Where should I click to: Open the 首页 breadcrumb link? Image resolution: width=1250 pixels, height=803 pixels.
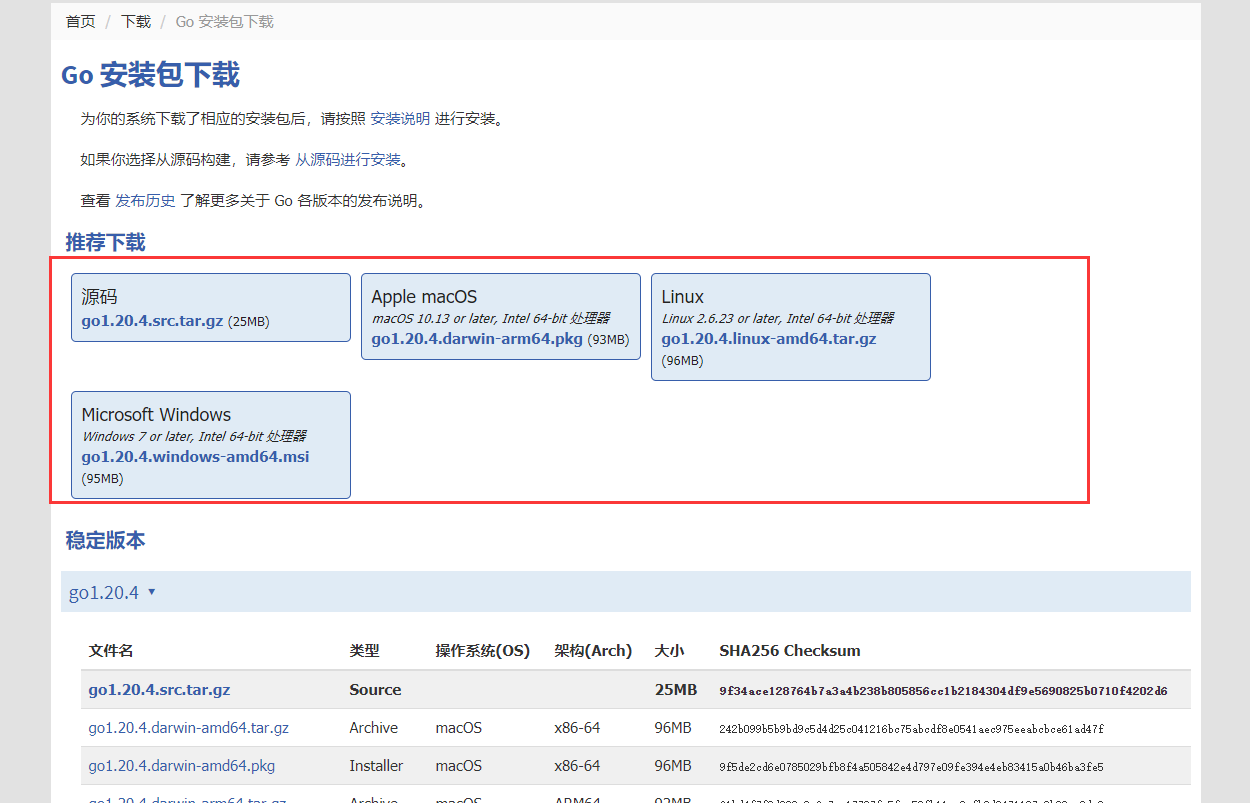click(x=81, y=21)
